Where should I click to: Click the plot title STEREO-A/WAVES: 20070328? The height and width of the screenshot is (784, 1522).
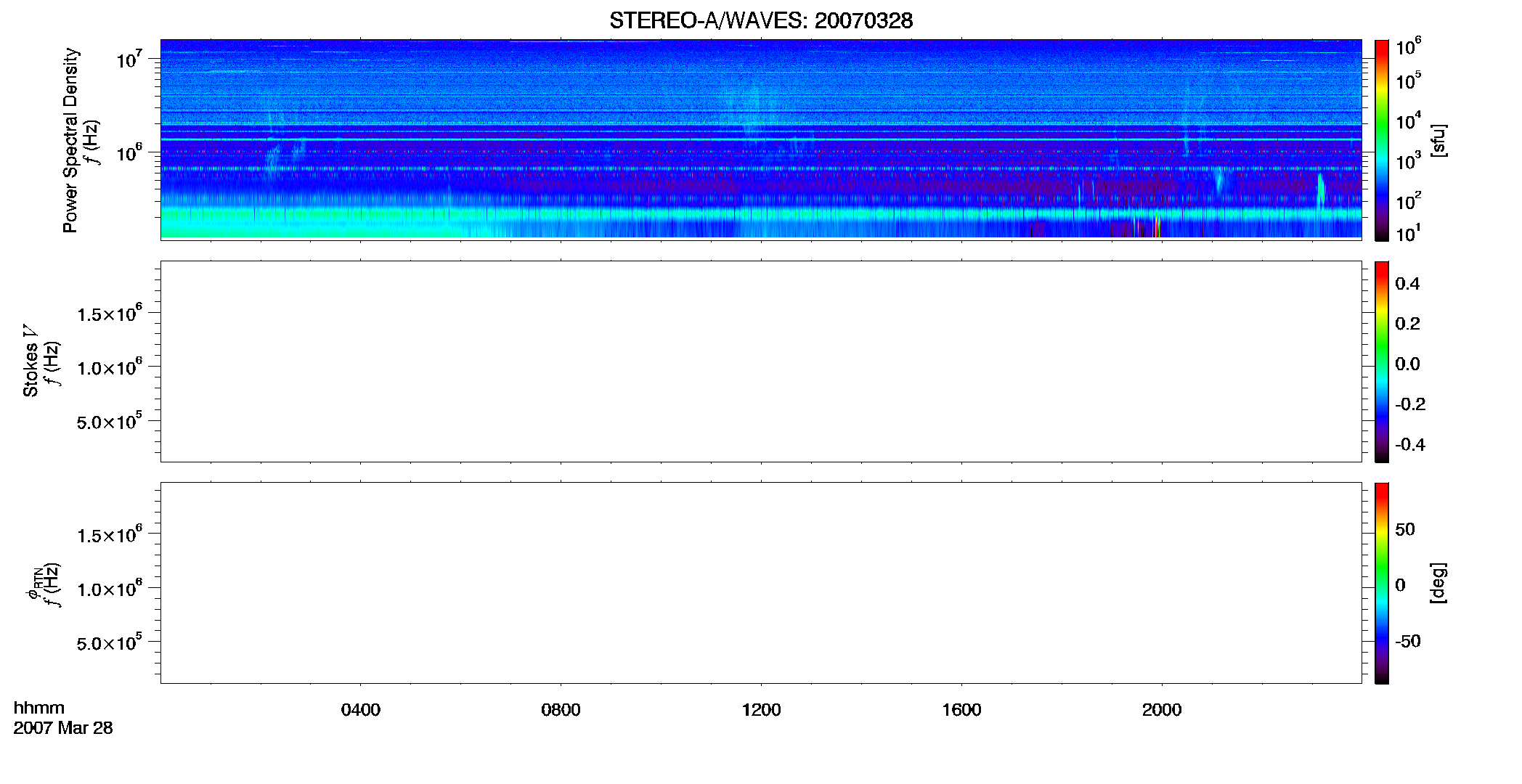(x=761, y=21)
